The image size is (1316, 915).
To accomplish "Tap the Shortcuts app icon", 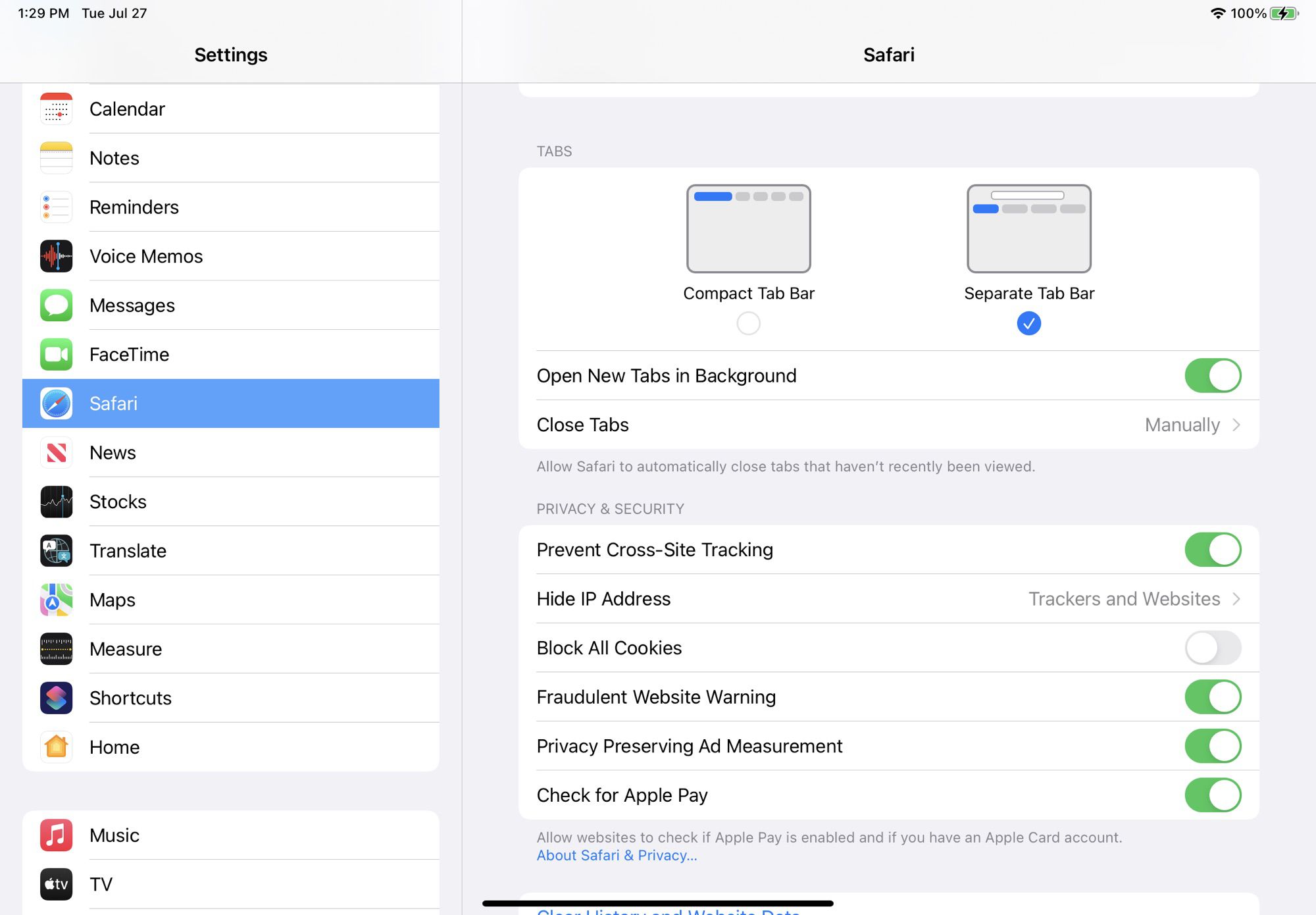I will pyautogui.click(x=56, y=698).
